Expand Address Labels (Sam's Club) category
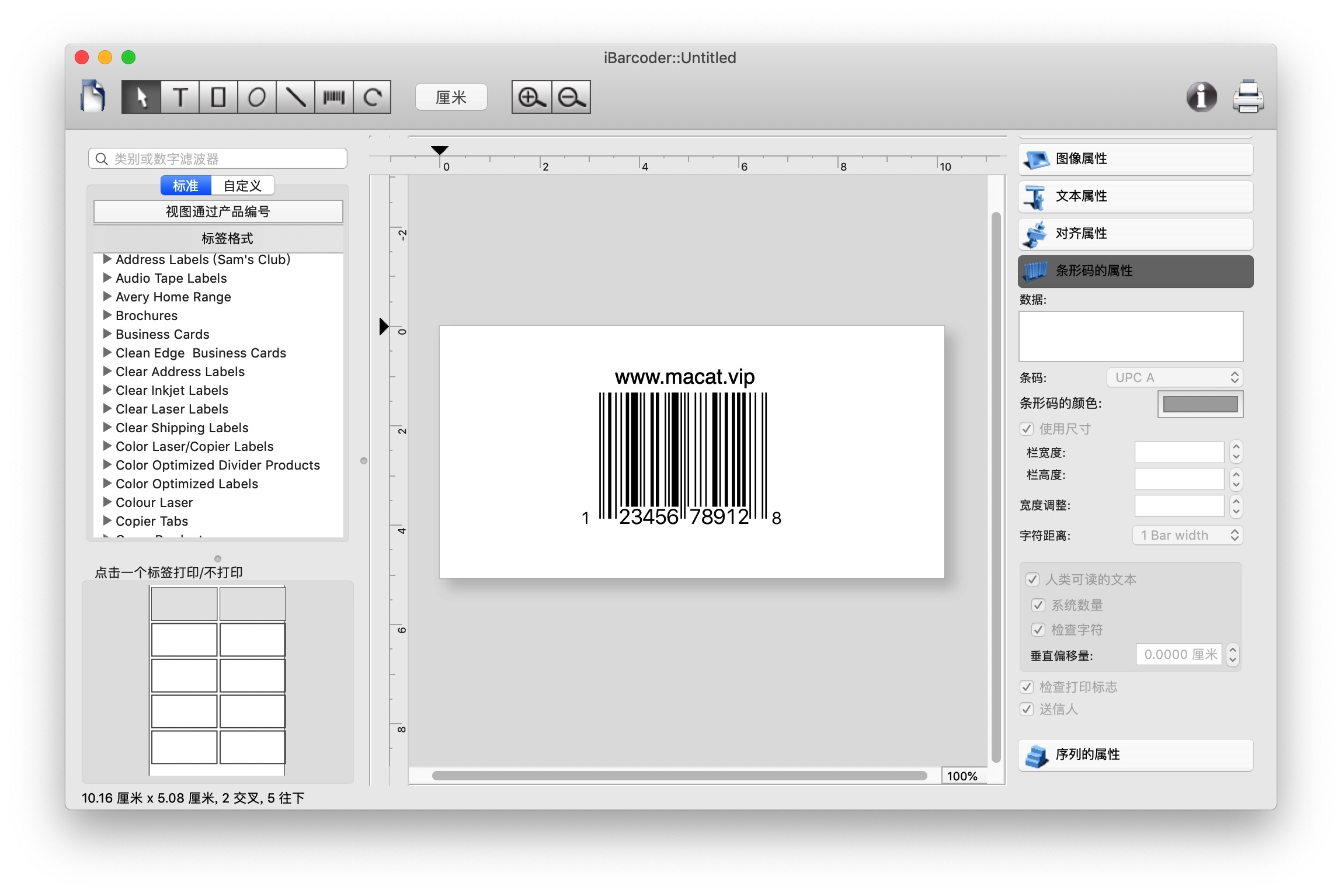The height and width of the screenshot is (896, 1342). pyautogui.click(x=107, y=259)
